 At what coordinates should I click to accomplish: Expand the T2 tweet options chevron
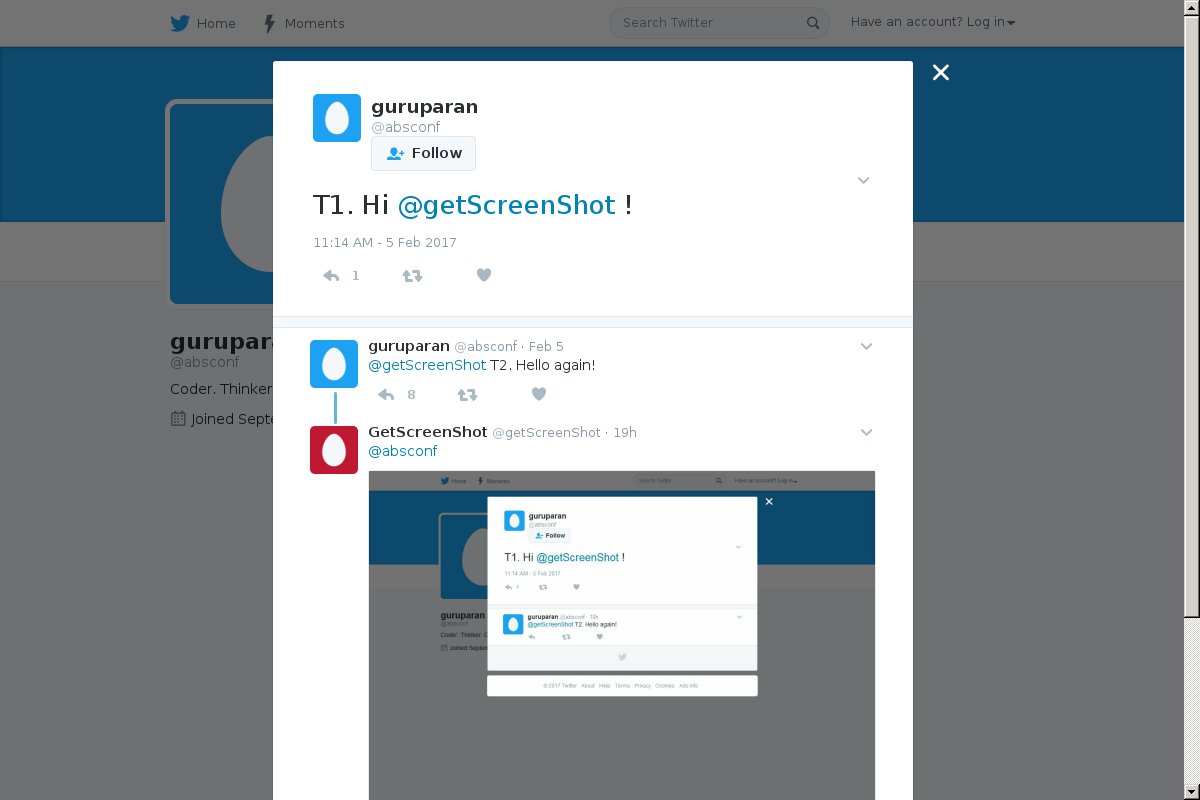(866, 346)
